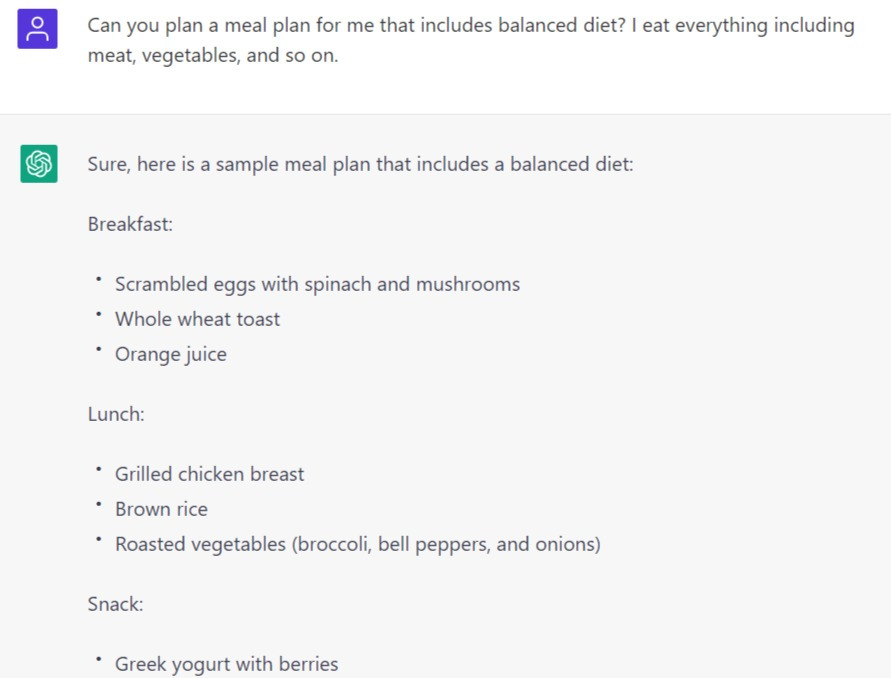Select the "Lunch:" heading
The width and height of the screenshot is (891, 678).
point(116,414)
